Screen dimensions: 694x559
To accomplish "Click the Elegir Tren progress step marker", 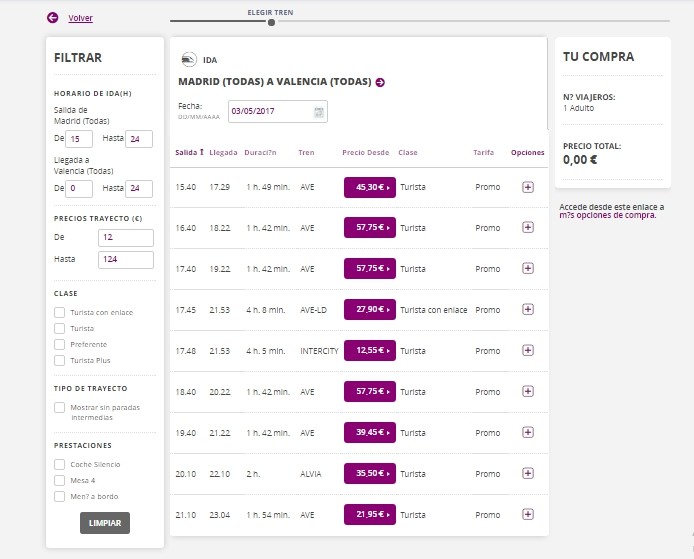I will (x=271, y=21).
